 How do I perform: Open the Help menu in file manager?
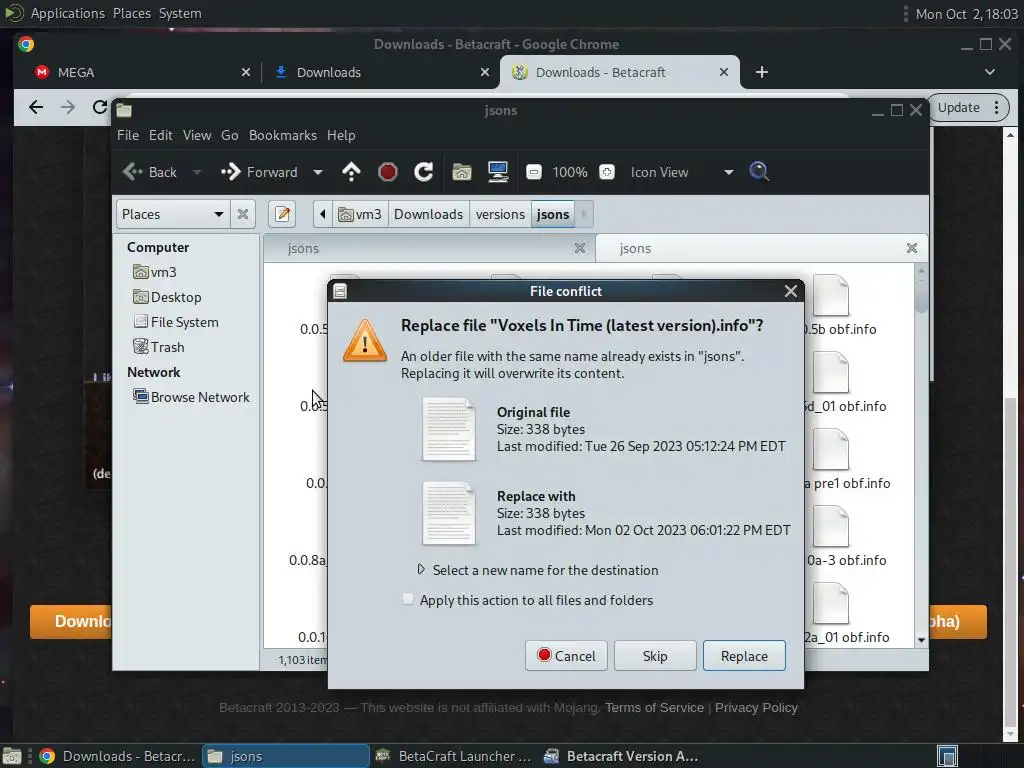(x=341, y=135)
